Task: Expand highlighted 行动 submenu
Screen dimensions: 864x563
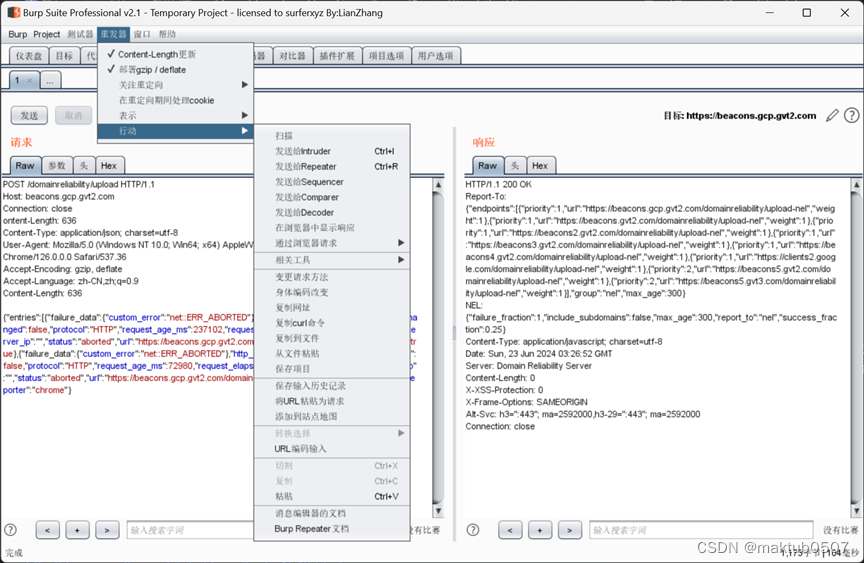Action: (x=175, y=131)
